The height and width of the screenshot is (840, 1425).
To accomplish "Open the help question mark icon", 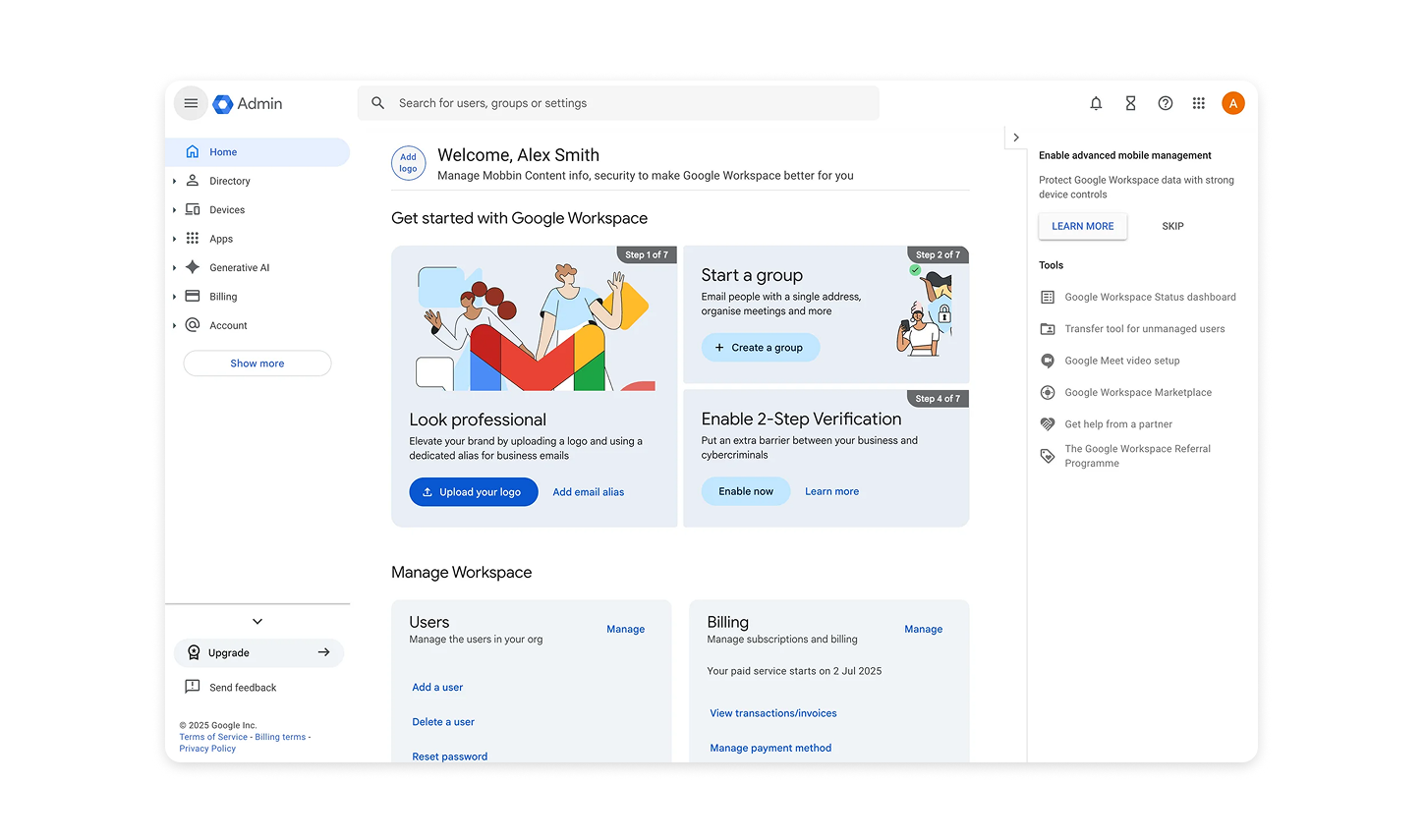I will pyautogui.click(x=1165, y=103).
